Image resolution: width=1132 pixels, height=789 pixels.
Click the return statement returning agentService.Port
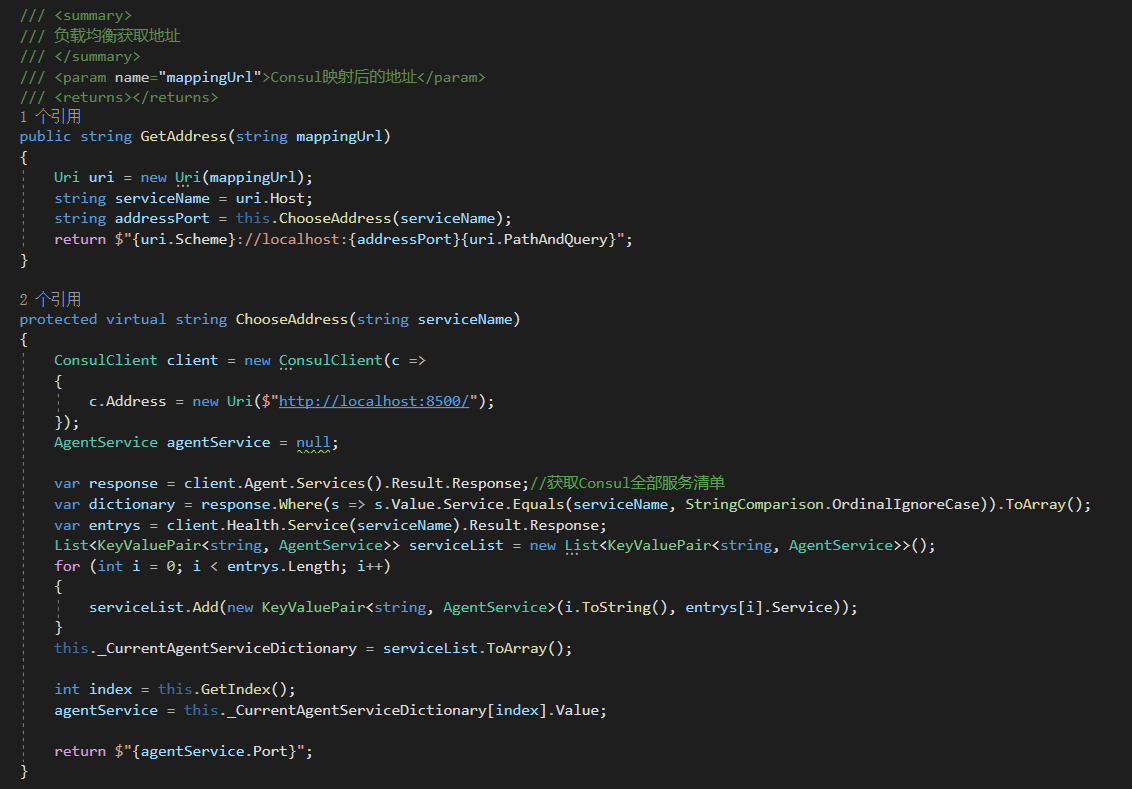click(x=180, y=750)
